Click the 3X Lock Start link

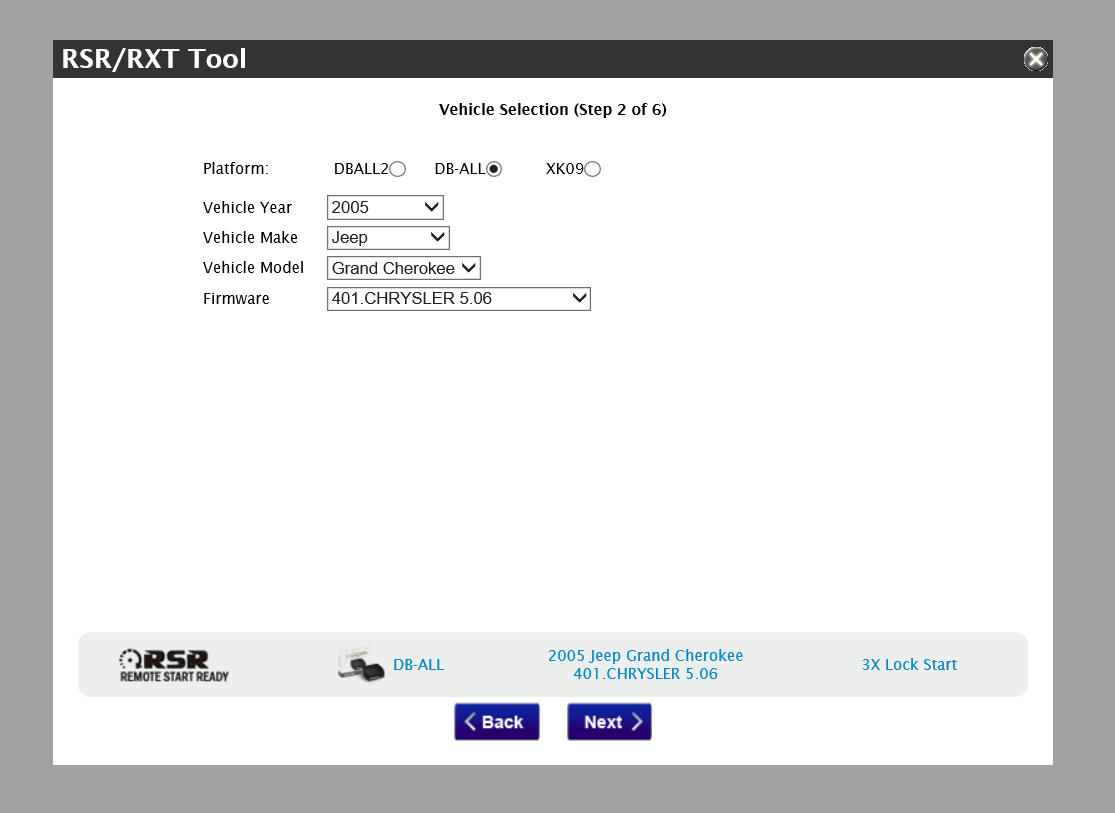point(909,665)
